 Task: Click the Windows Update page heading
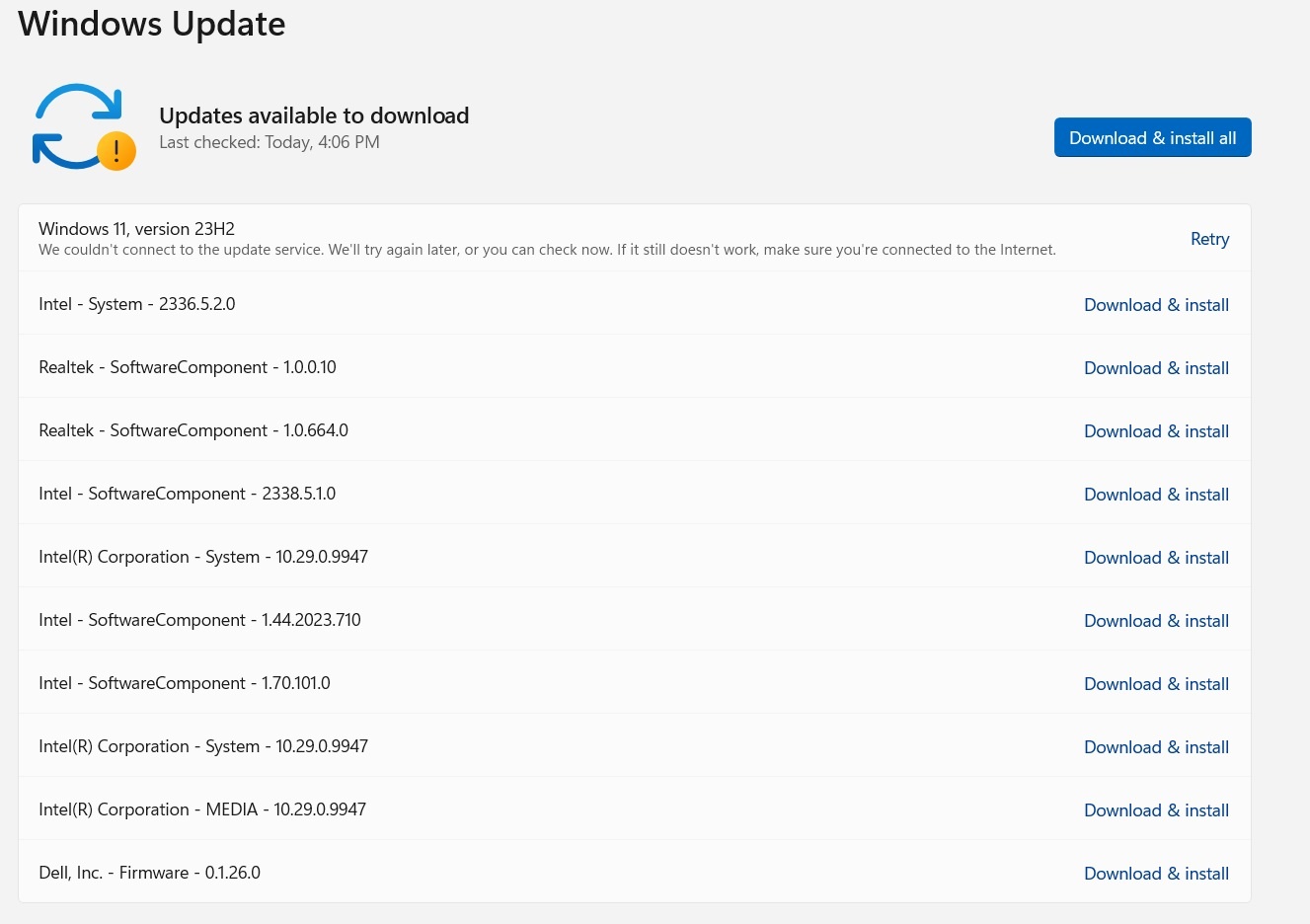(152, 24)
